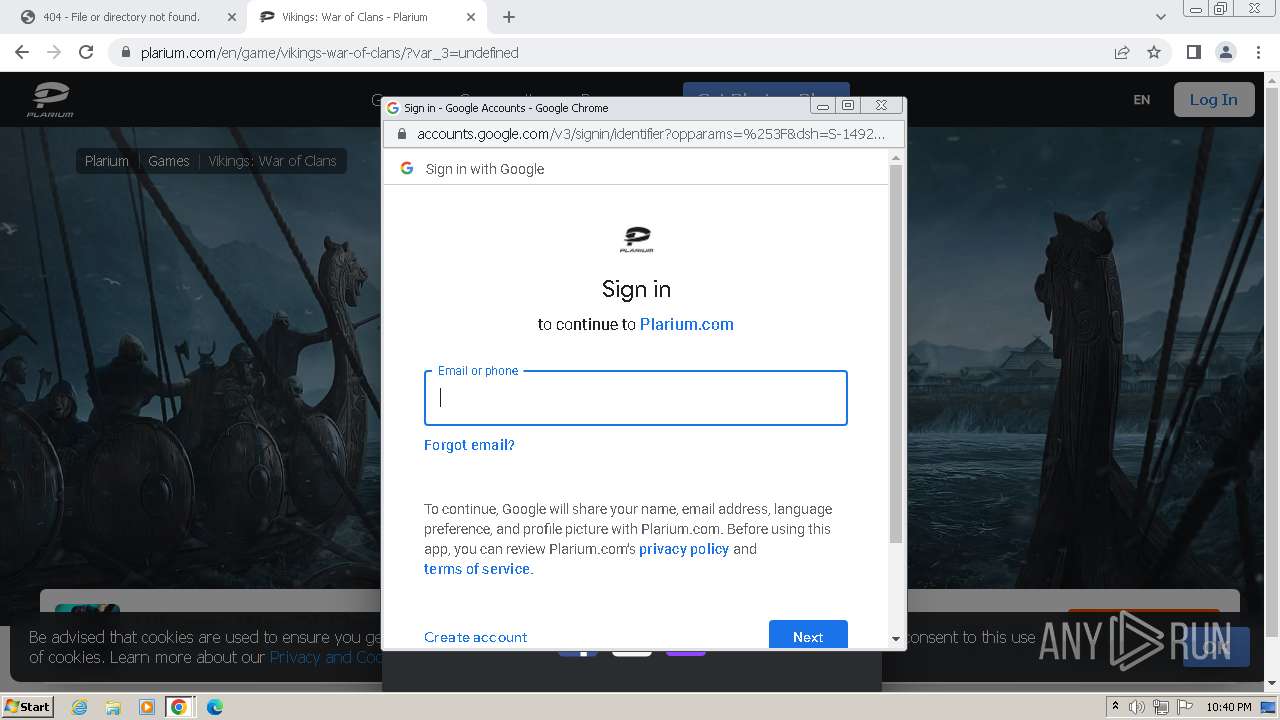Click the Forward arrow in Chrome toolbar
The image size is (1280, 720).
click(x=54, y=52)
